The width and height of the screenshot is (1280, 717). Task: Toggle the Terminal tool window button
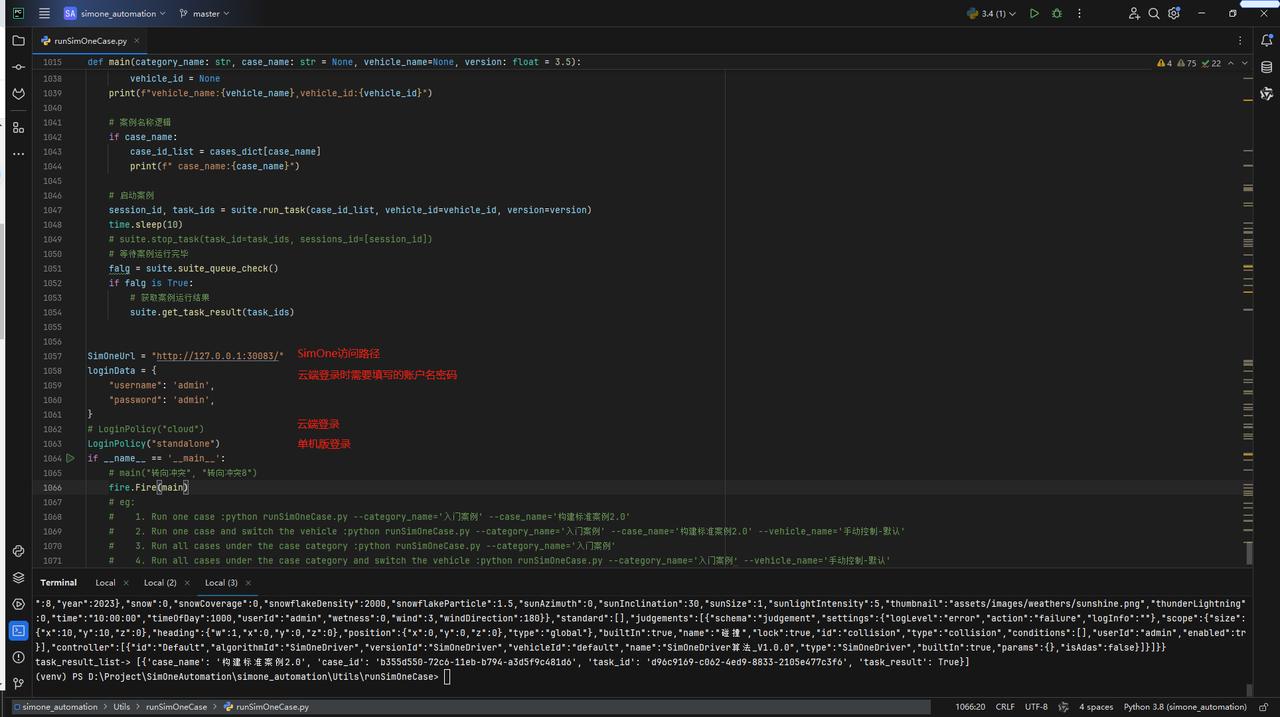pyautogui.click(x=18, y=630)
